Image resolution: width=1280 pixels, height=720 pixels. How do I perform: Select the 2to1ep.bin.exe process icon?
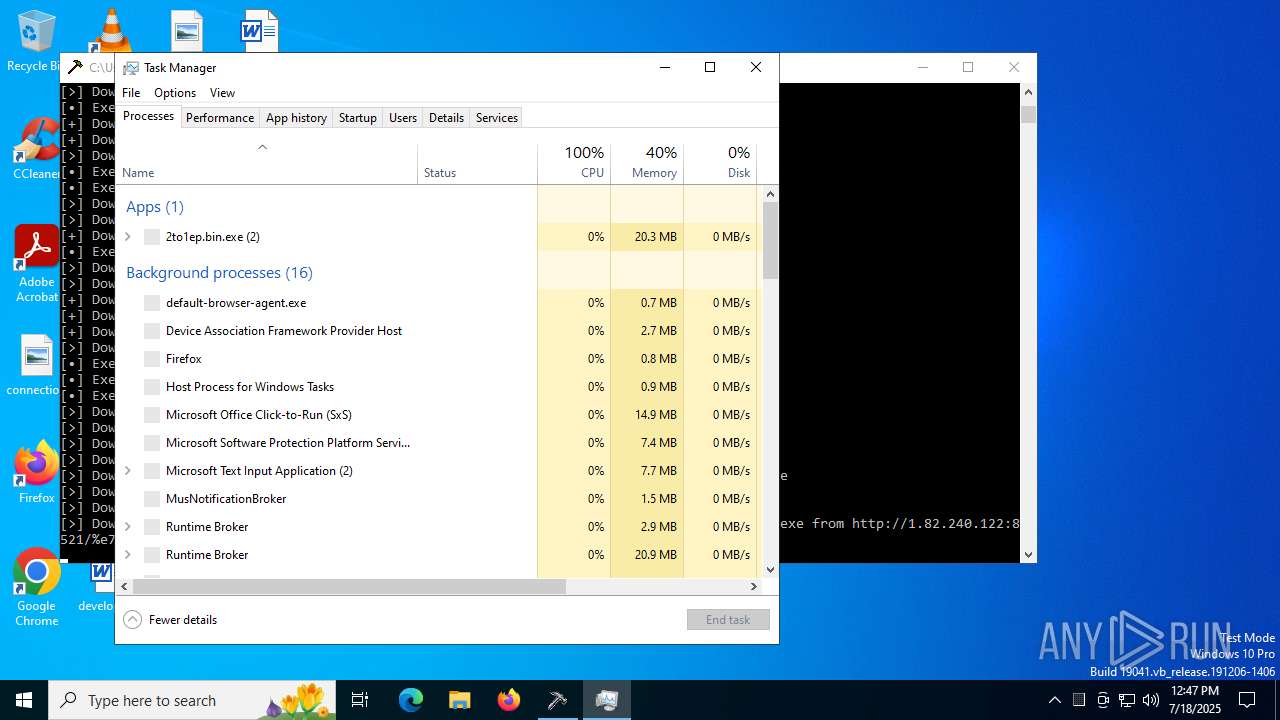(152, 237)
